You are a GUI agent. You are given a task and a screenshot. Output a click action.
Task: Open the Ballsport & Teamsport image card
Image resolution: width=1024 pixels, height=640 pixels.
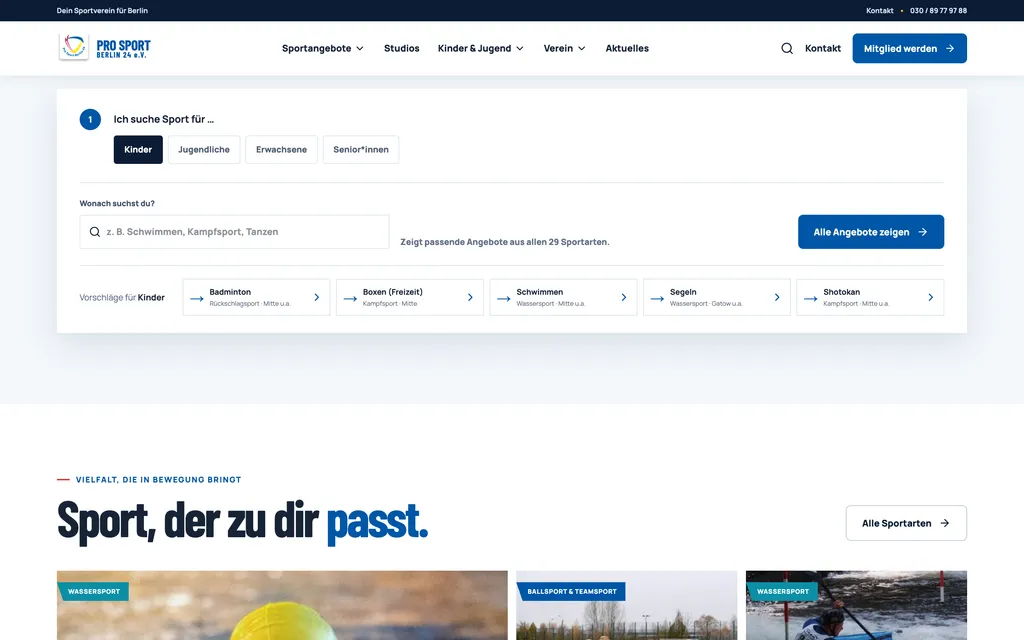click(626, 605)
